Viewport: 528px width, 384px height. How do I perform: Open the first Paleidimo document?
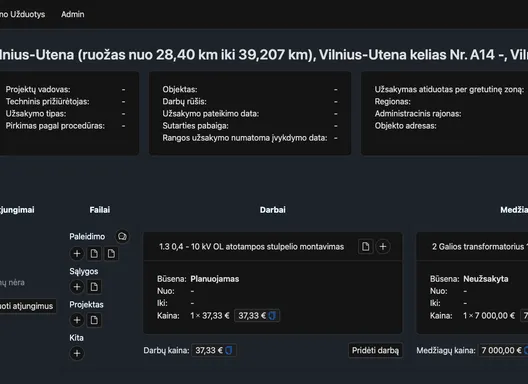coord(94,254)
